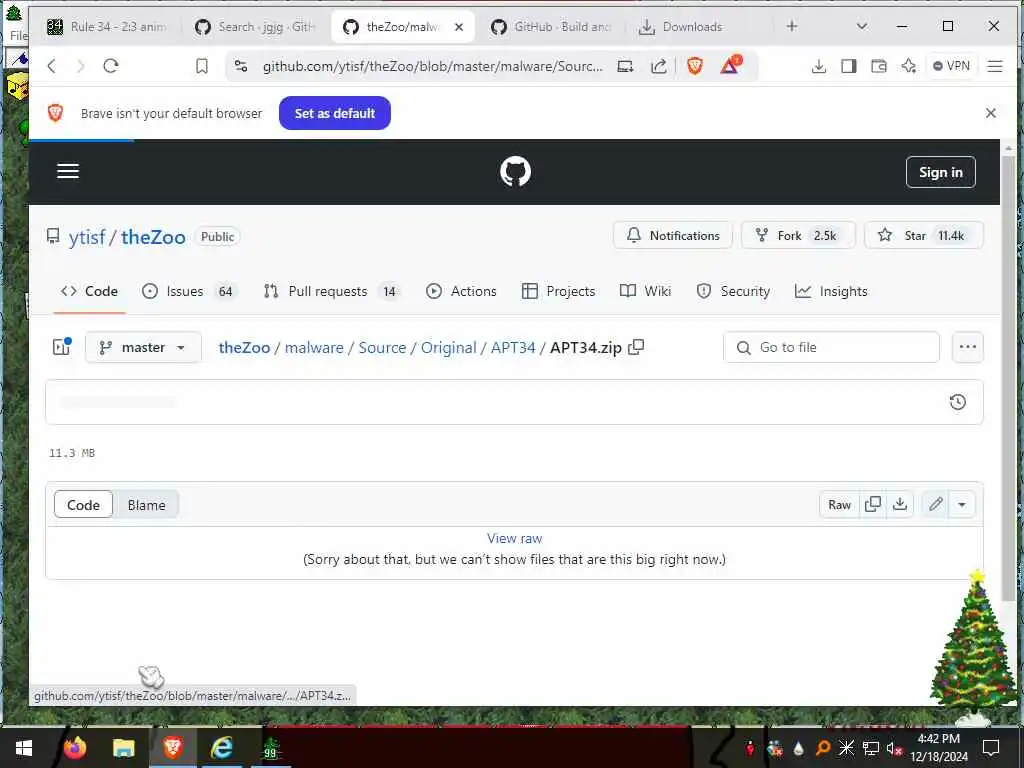Open Brave Wallet icon
Viewport: 1024px width, 768px height.
[879, 66]
